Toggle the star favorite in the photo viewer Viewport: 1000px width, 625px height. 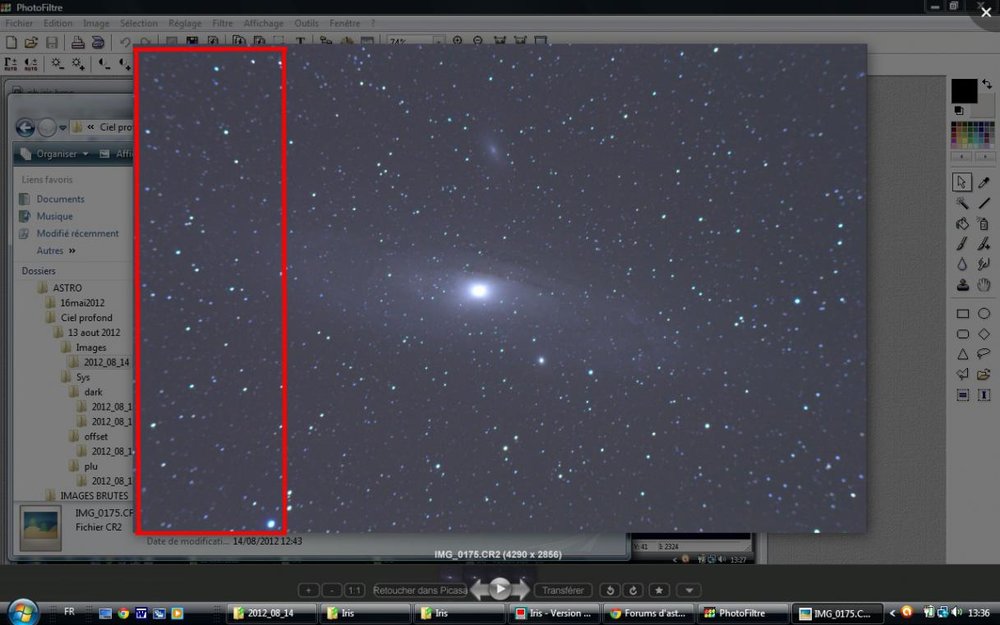tap(659, 591)
